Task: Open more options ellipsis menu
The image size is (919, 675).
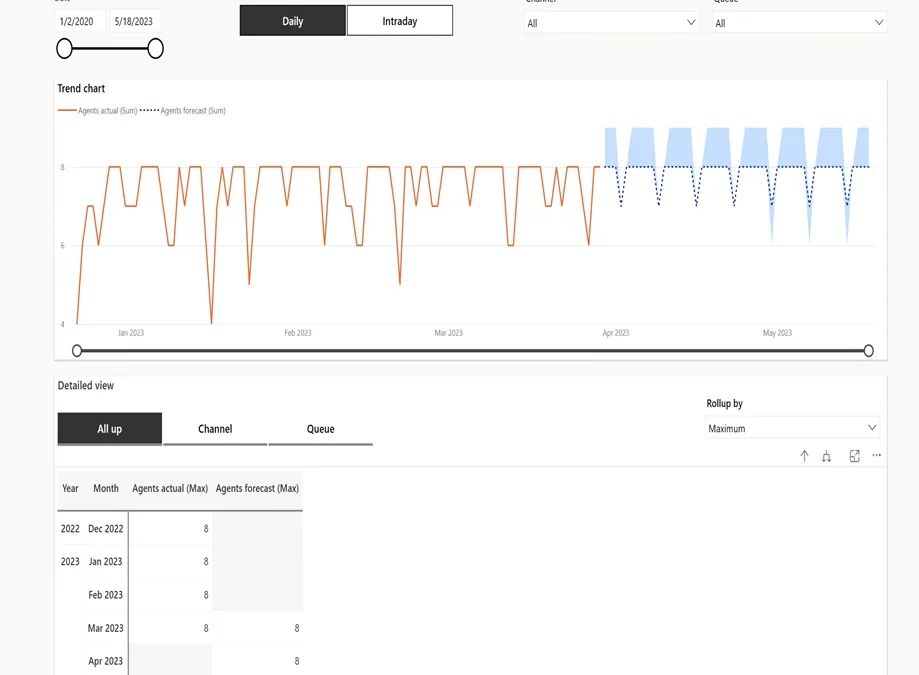Action: (876, 455)
